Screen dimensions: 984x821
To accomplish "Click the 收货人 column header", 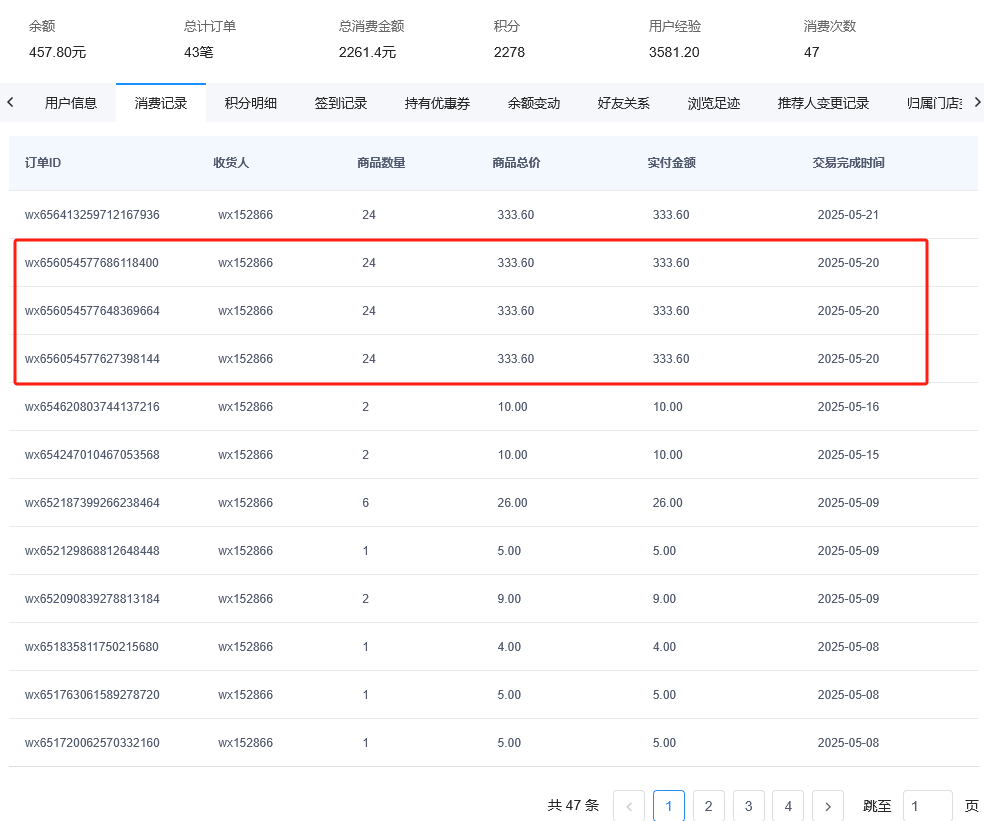I will (231, 163).
